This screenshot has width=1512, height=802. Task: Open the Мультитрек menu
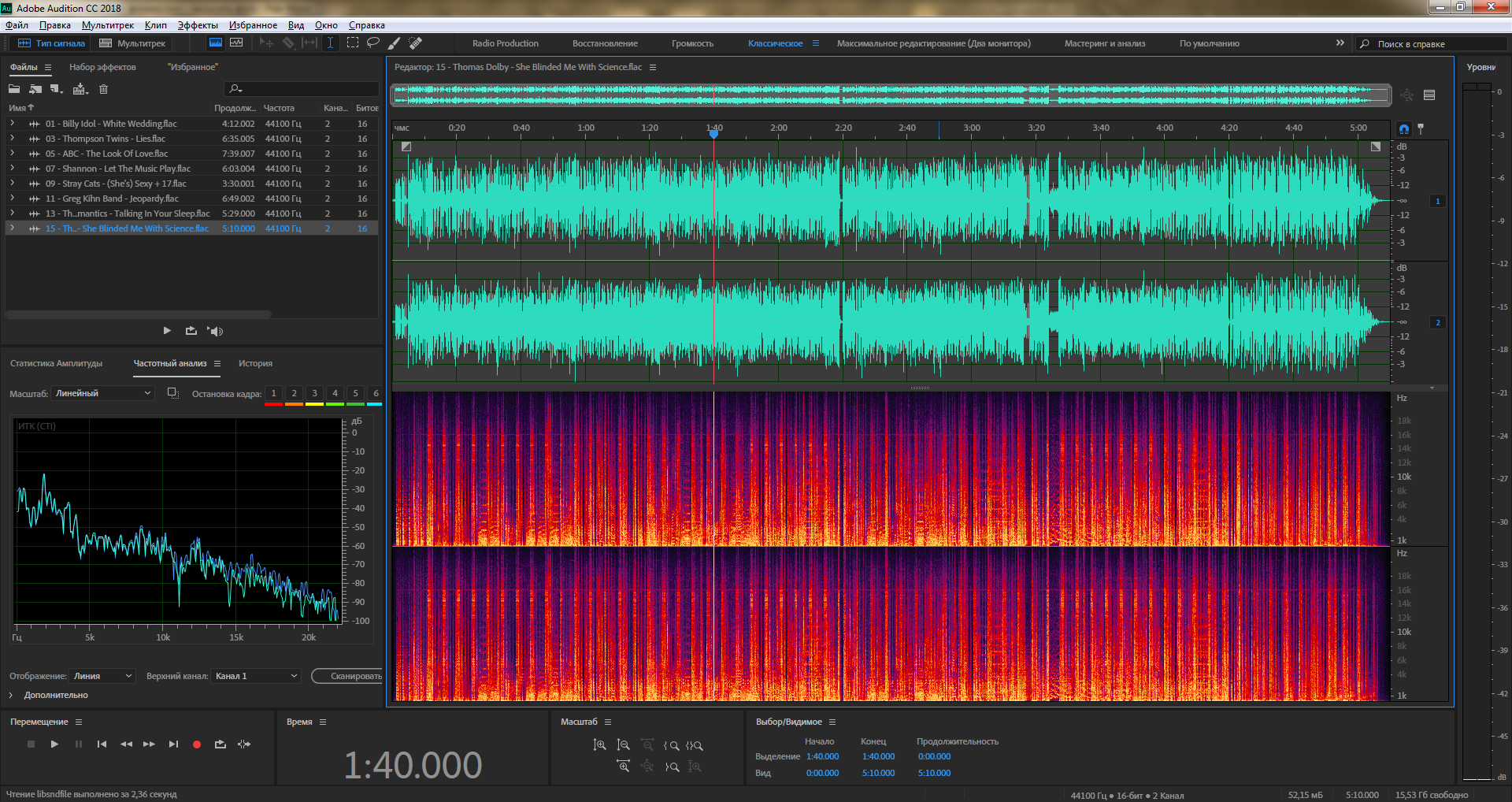tap(108, 25)
